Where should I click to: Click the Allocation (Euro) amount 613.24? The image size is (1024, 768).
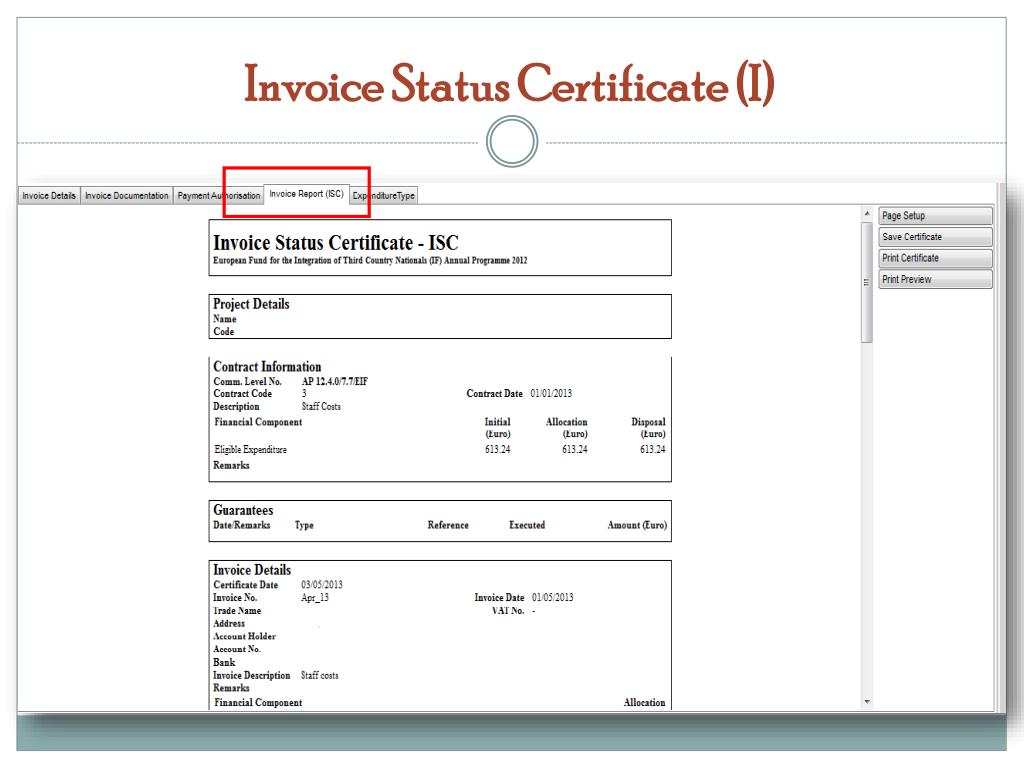point(575,449)
